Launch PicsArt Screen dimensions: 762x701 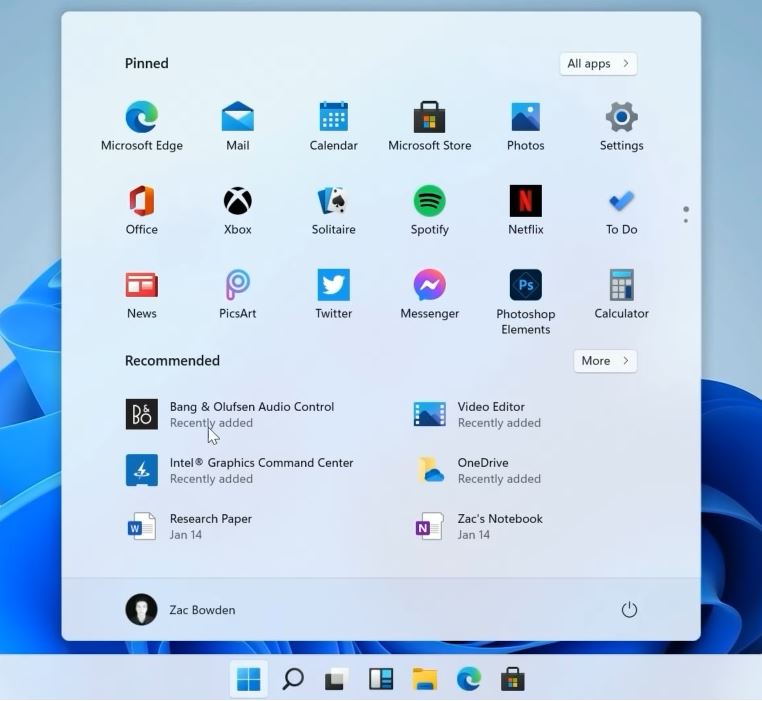click(x=238, y=294)
